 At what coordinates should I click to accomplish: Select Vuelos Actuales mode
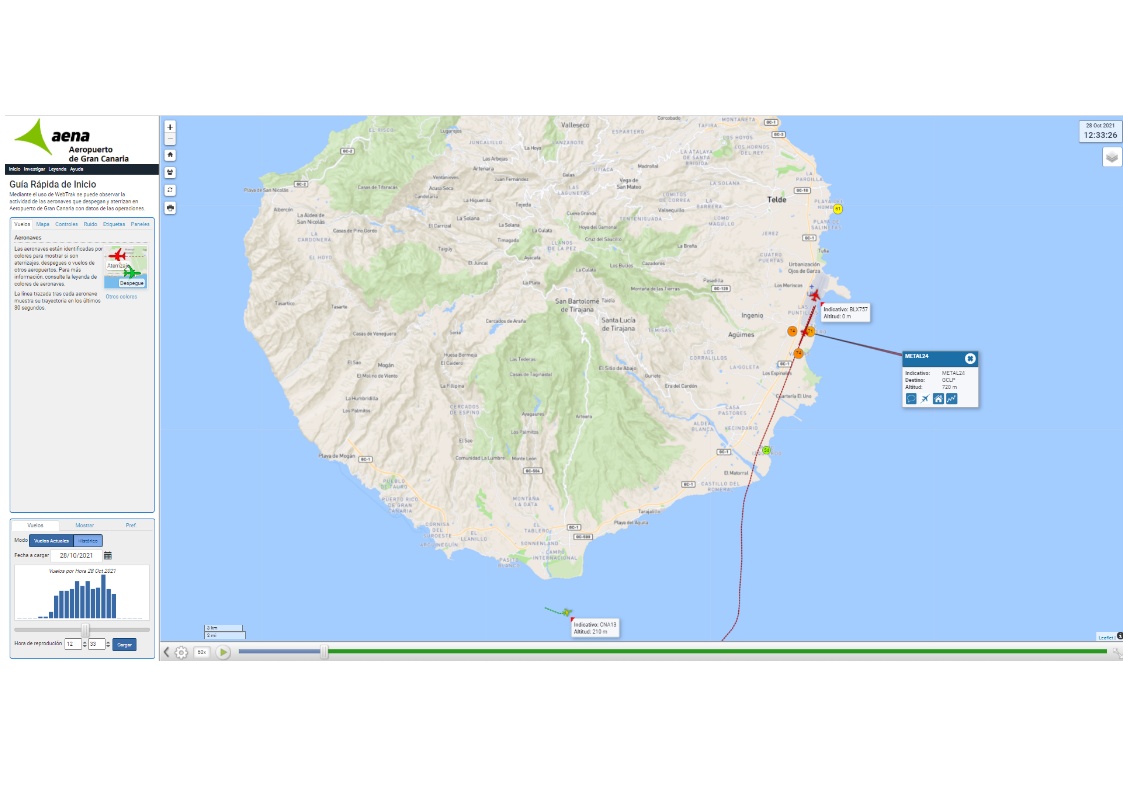pyautogui.click(x=52, y=541)
